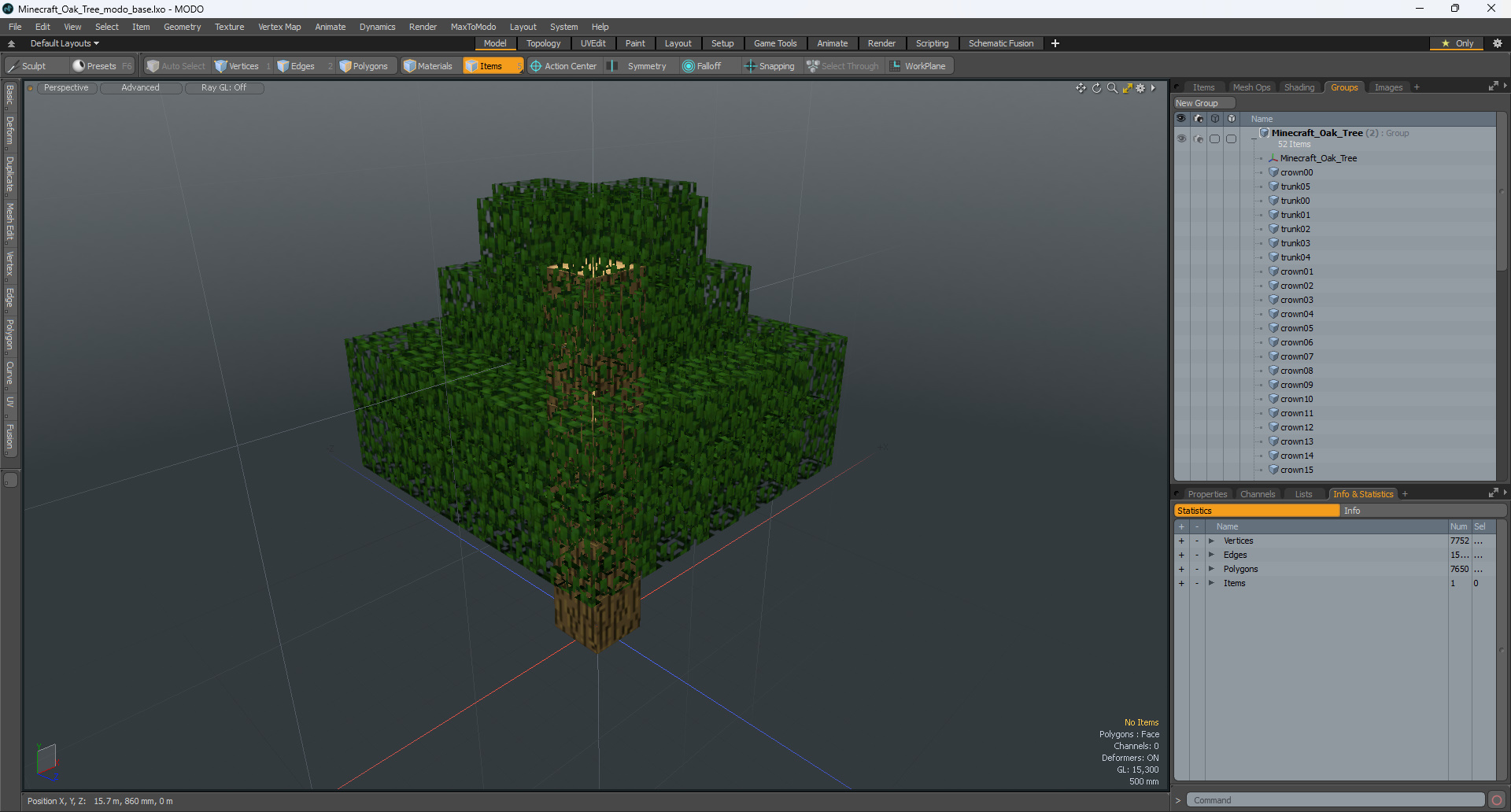Image resolution: width=1511 pixels, height=812 pixels.
Task: Click the New Group button
Action: pos(1204,103)
